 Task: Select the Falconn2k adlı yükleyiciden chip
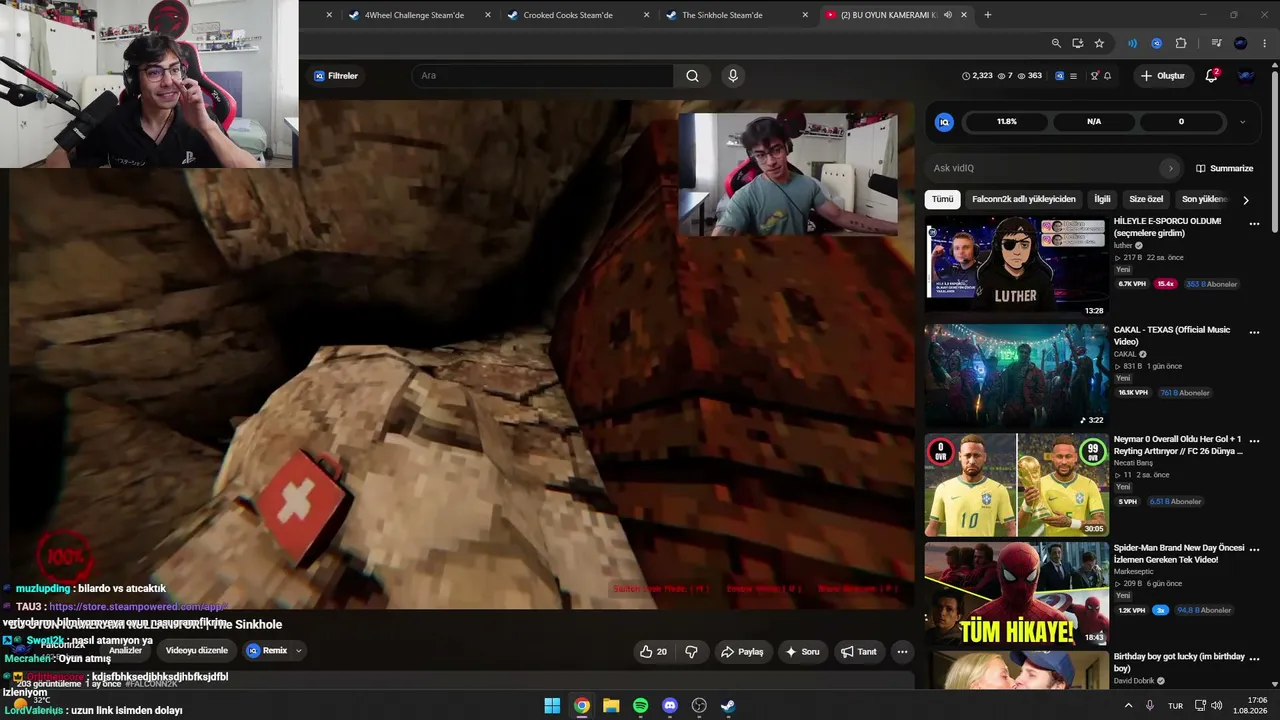[x=1024, y=199]
